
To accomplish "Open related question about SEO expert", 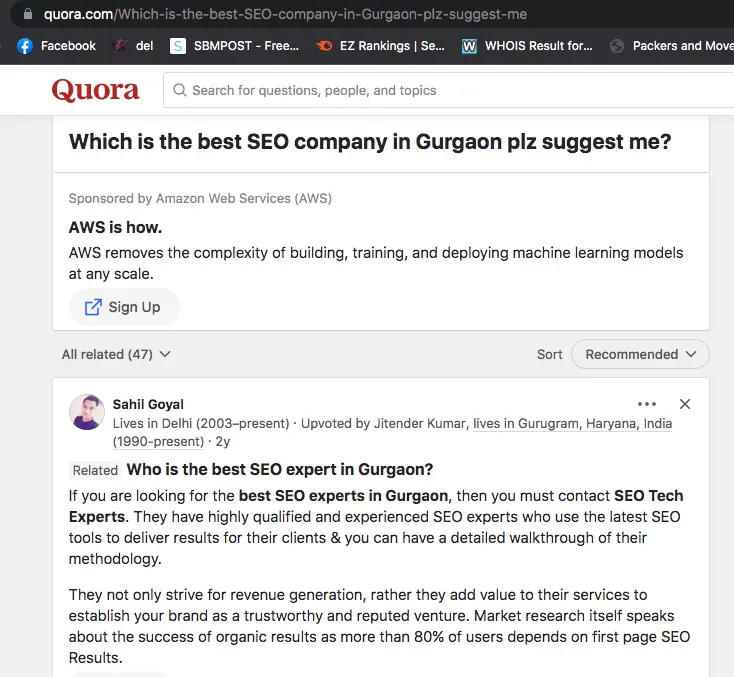I will click(x=279, y=470).
